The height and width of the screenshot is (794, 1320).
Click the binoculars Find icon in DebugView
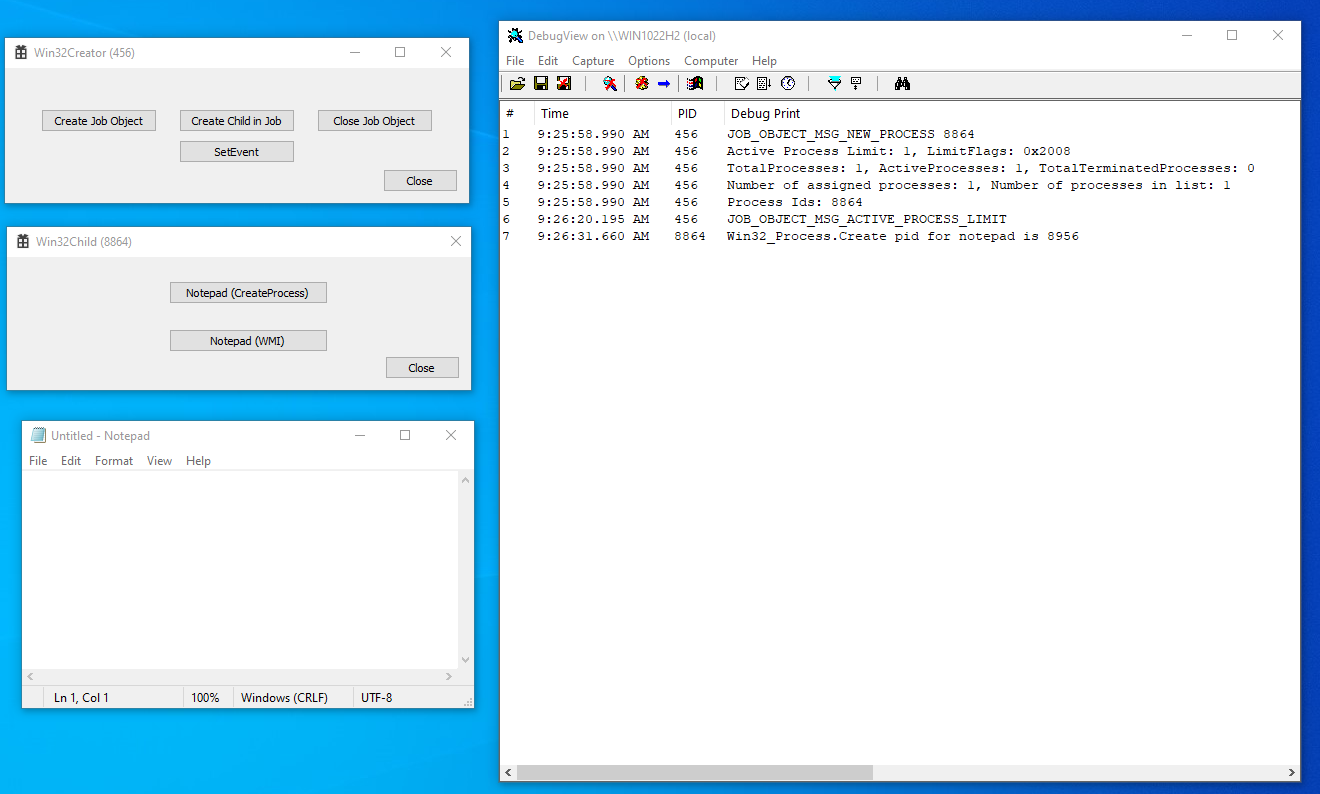tap(902, 84)
